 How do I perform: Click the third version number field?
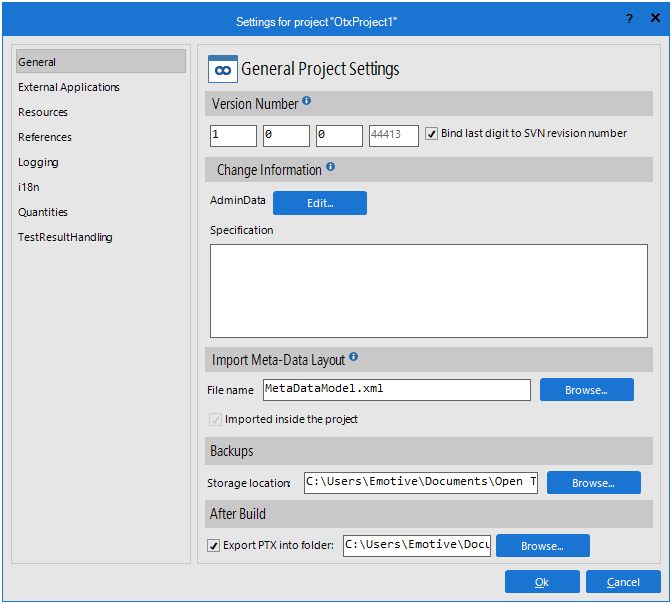(x=339, y=136)
